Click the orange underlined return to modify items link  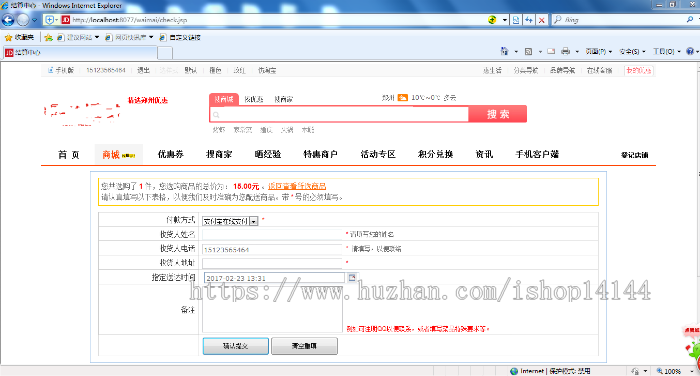(x=297, y=186)
